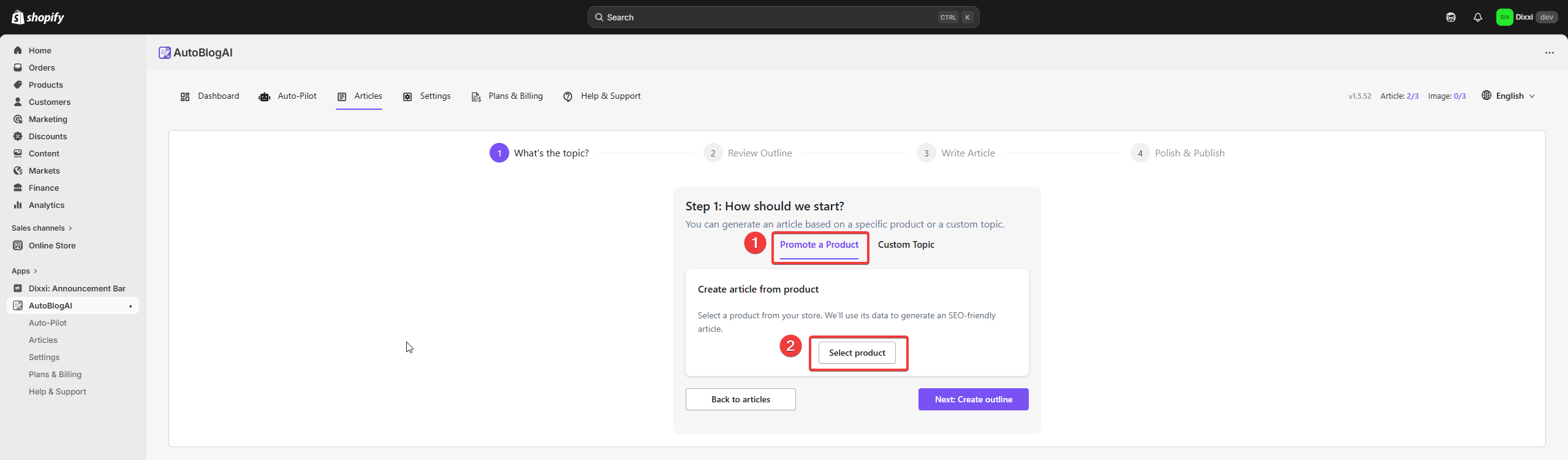1568x460 pixels.
Task: Open Articles in the sidebar submenu
Action: pos(43,340)
